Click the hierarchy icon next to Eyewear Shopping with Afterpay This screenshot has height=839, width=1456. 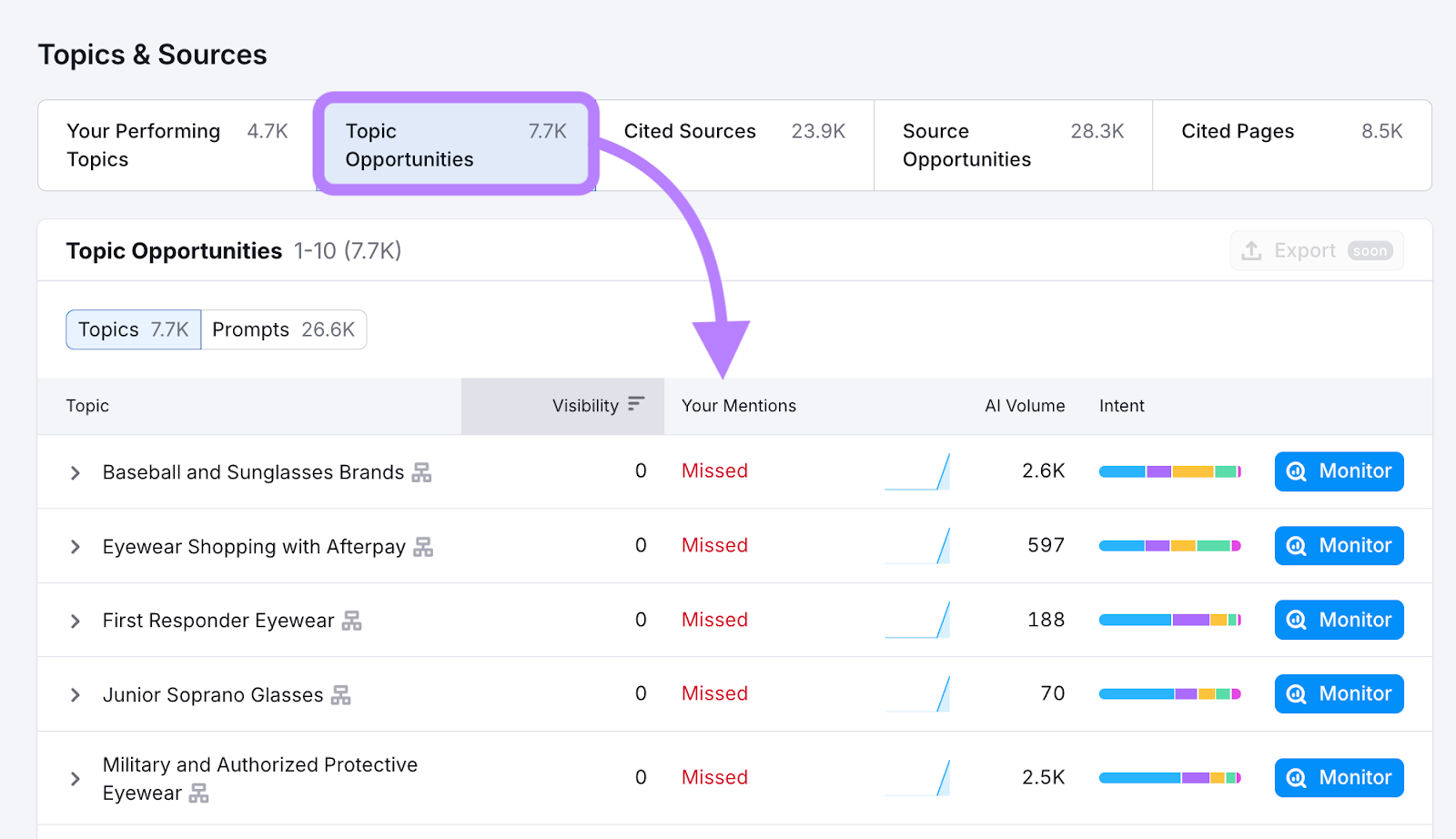425,547
